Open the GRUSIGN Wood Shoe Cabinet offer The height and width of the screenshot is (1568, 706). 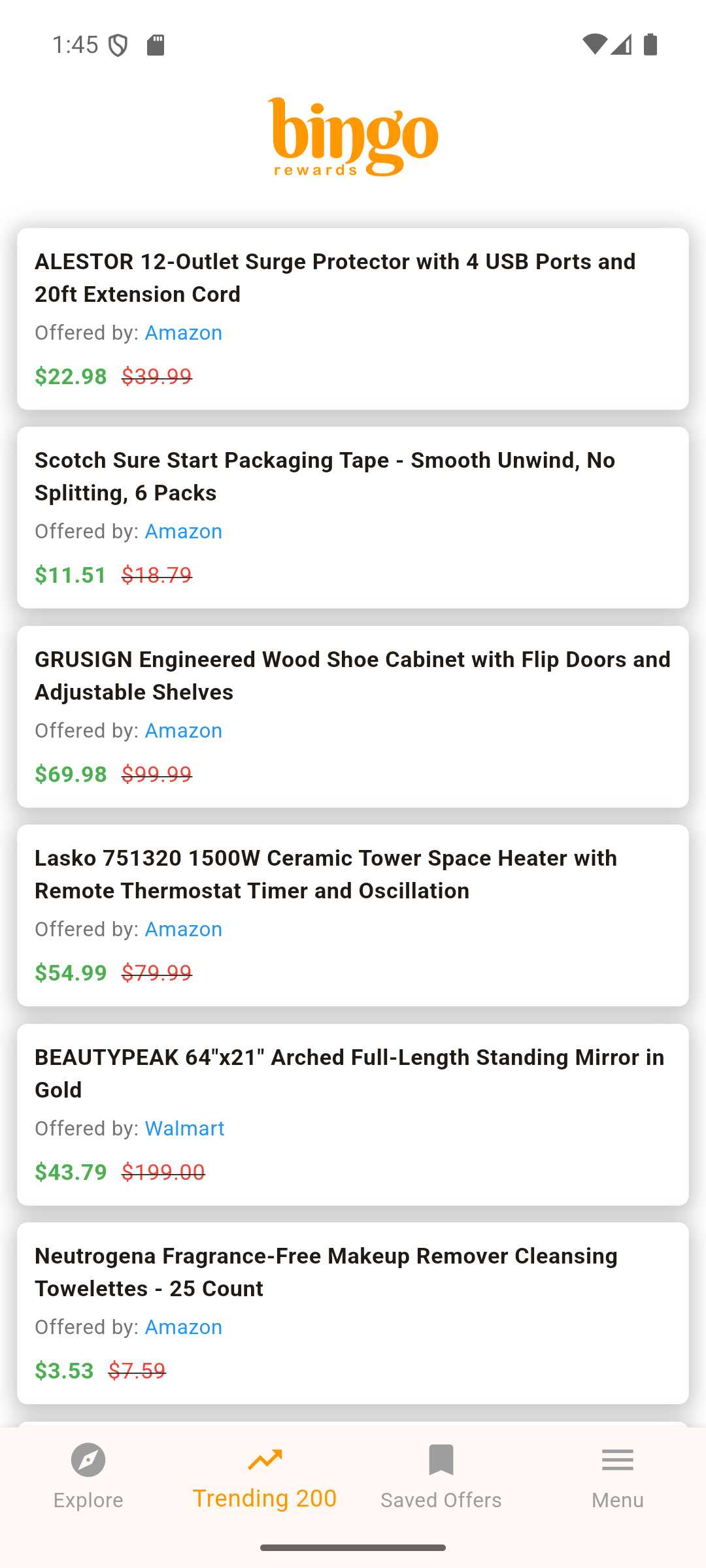(352, 676)
